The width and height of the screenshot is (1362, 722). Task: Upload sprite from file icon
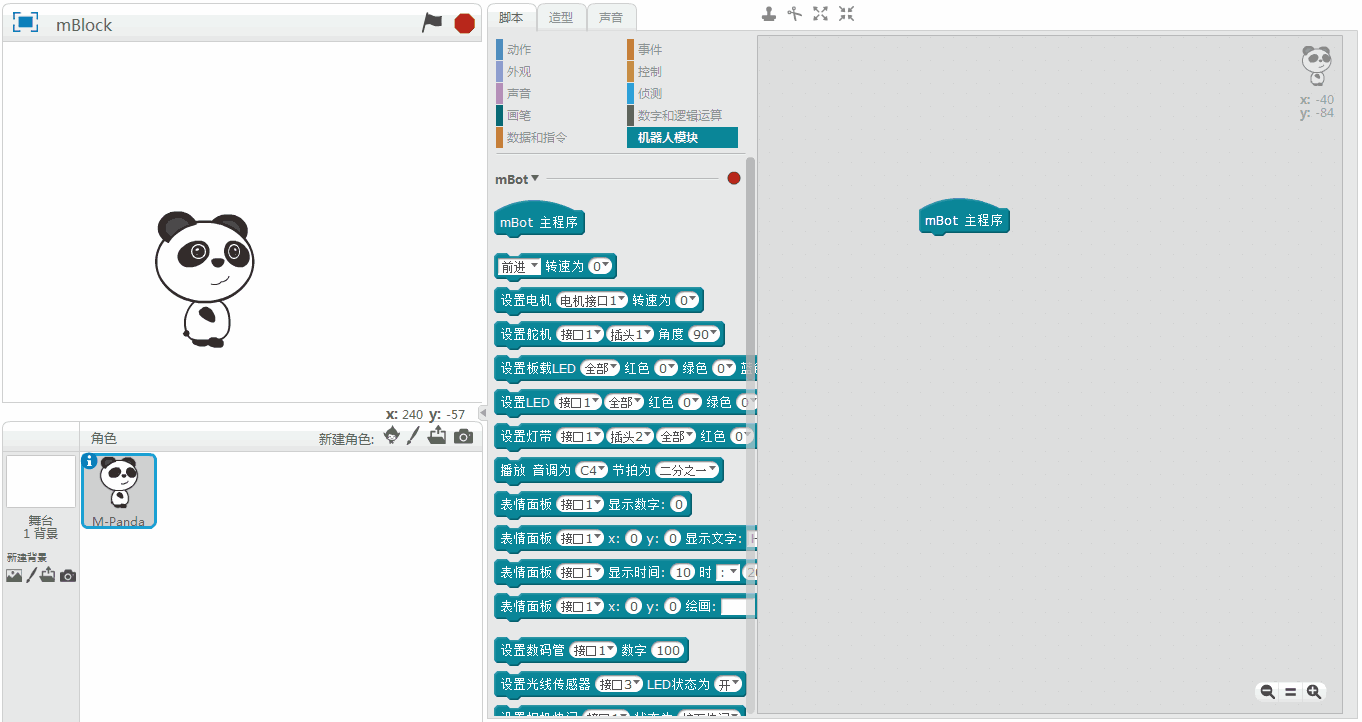(x=437, y=436)
